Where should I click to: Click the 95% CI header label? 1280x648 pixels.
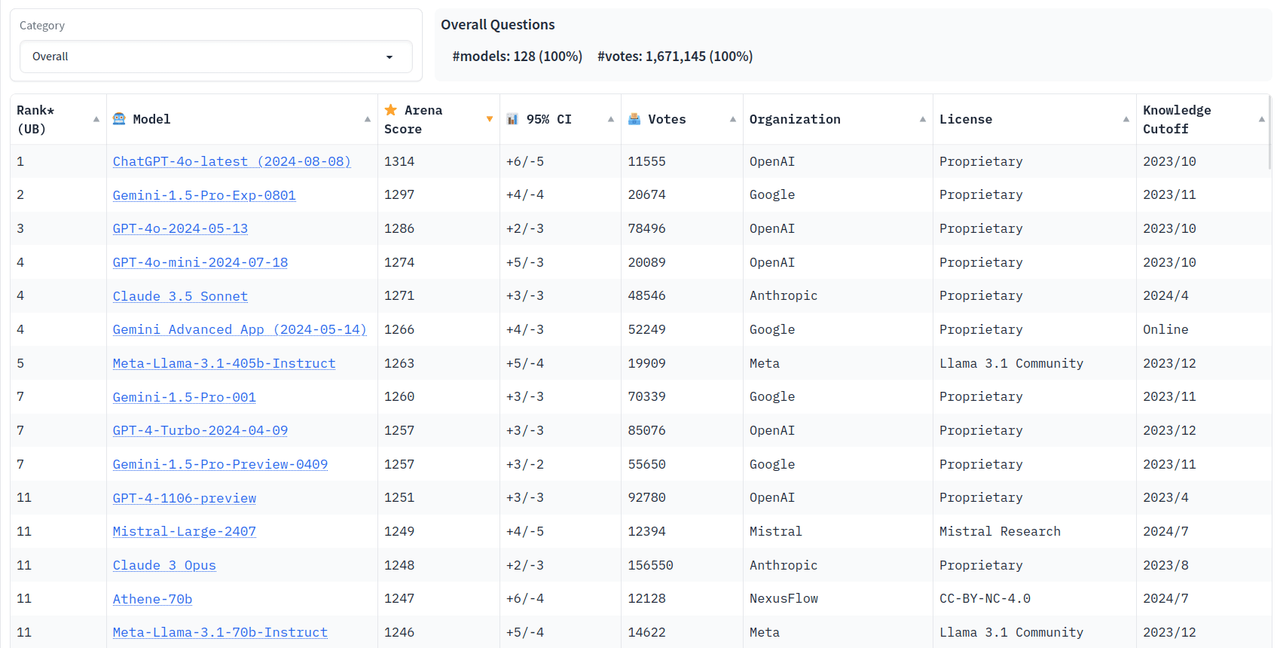(x=549, y=119)
